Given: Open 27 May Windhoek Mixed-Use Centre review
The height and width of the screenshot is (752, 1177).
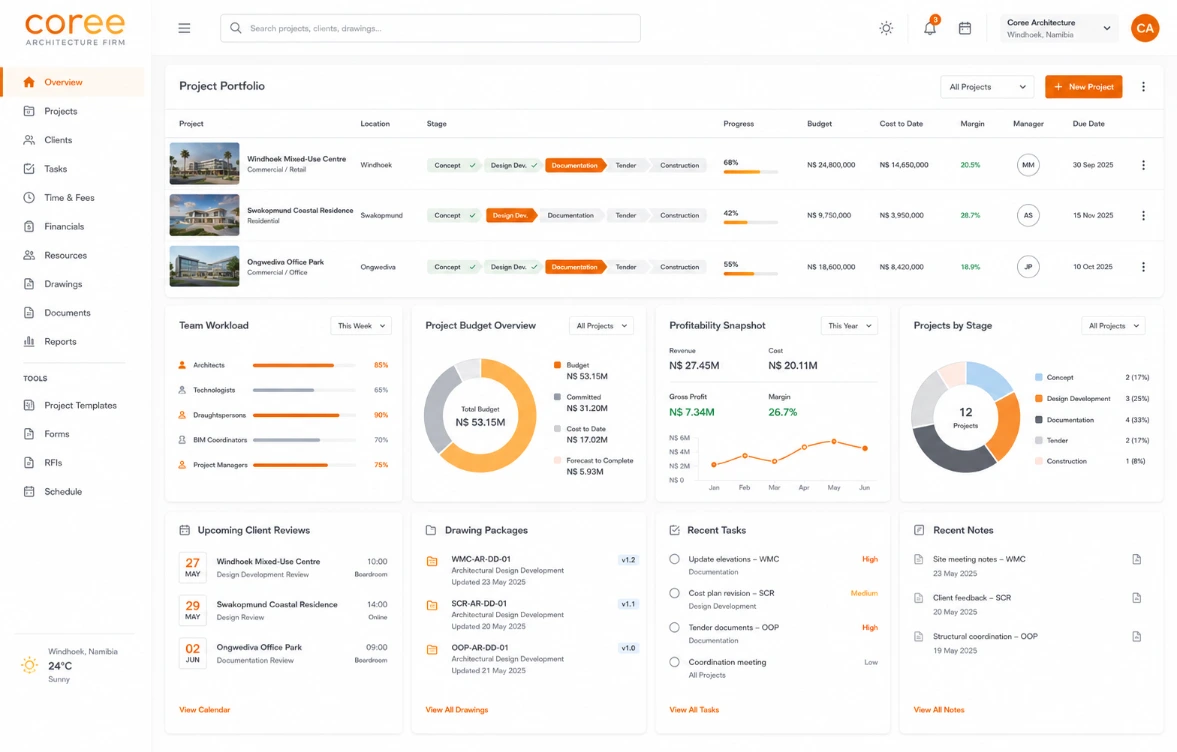Looking at the screenshot, I should pyautogui.click(x=283, y=568).
